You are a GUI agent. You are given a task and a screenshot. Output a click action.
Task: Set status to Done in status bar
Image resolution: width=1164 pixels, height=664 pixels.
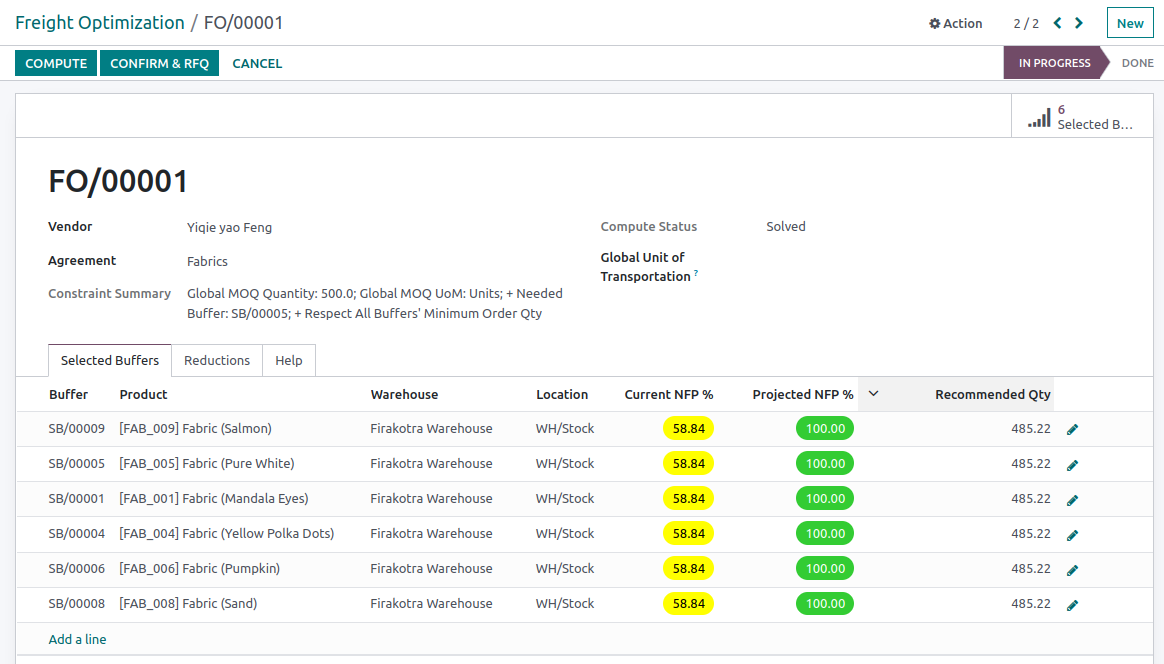coord(1137,63)
